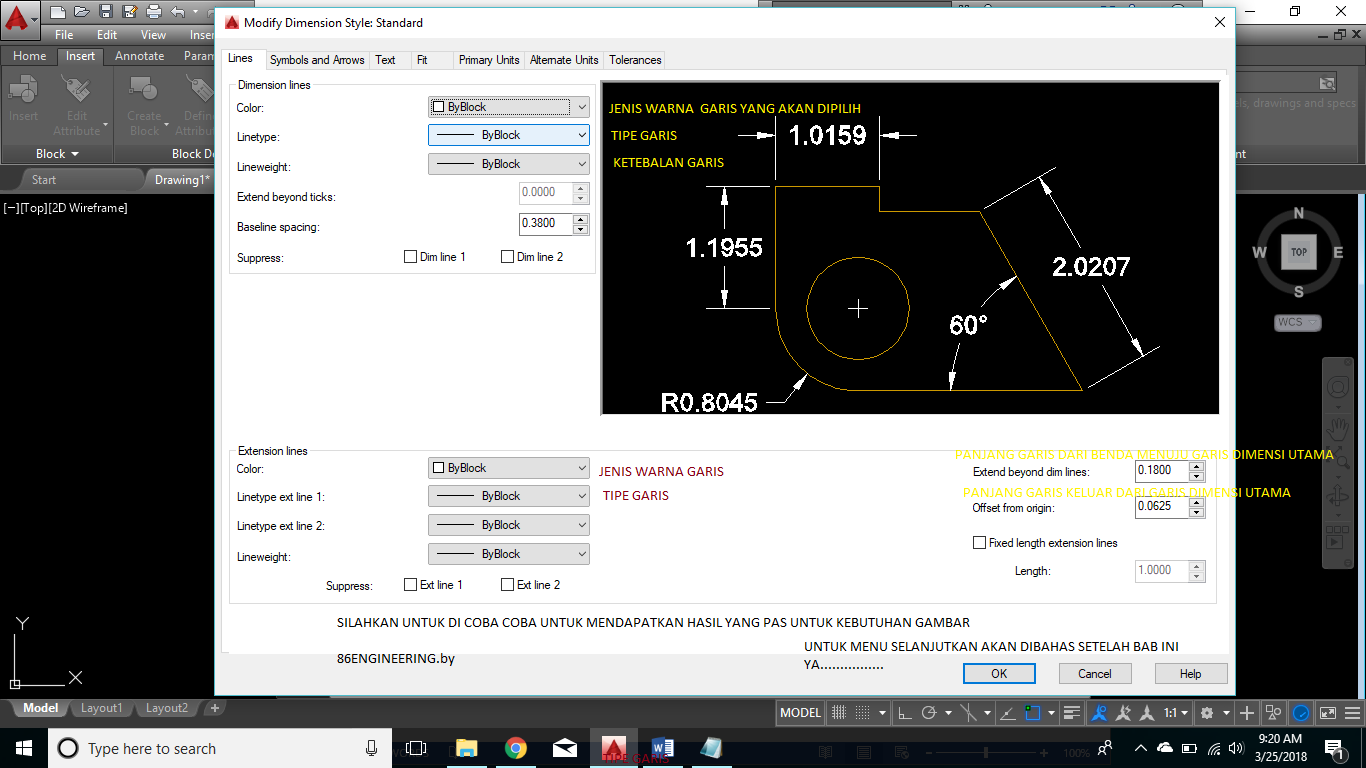Check the Suppress Ext line 2 checkbox

[507, 585]
